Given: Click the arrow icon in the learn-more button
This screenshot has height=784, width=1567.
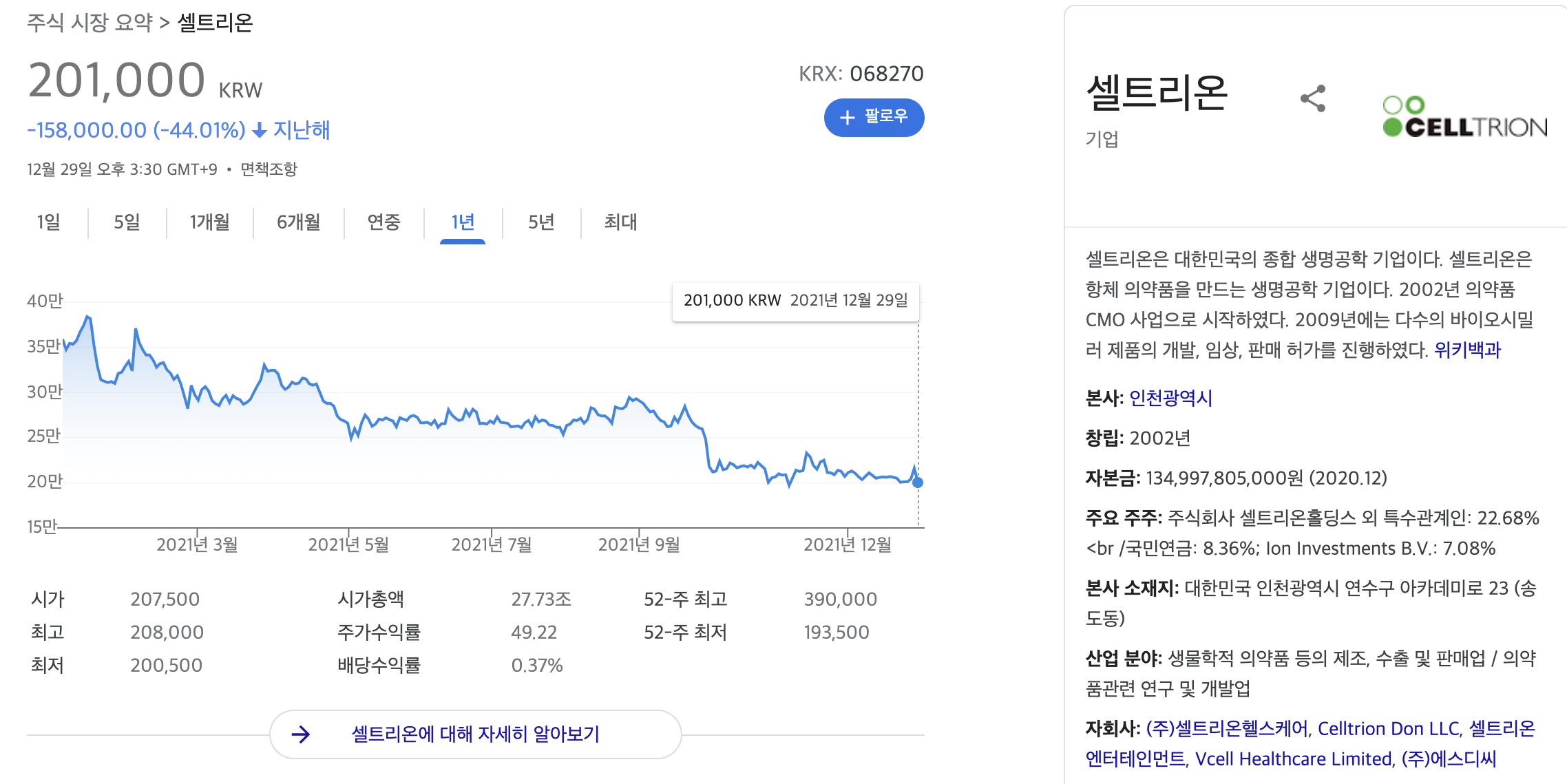Looking at the screenshot, I should pos(301,734).
